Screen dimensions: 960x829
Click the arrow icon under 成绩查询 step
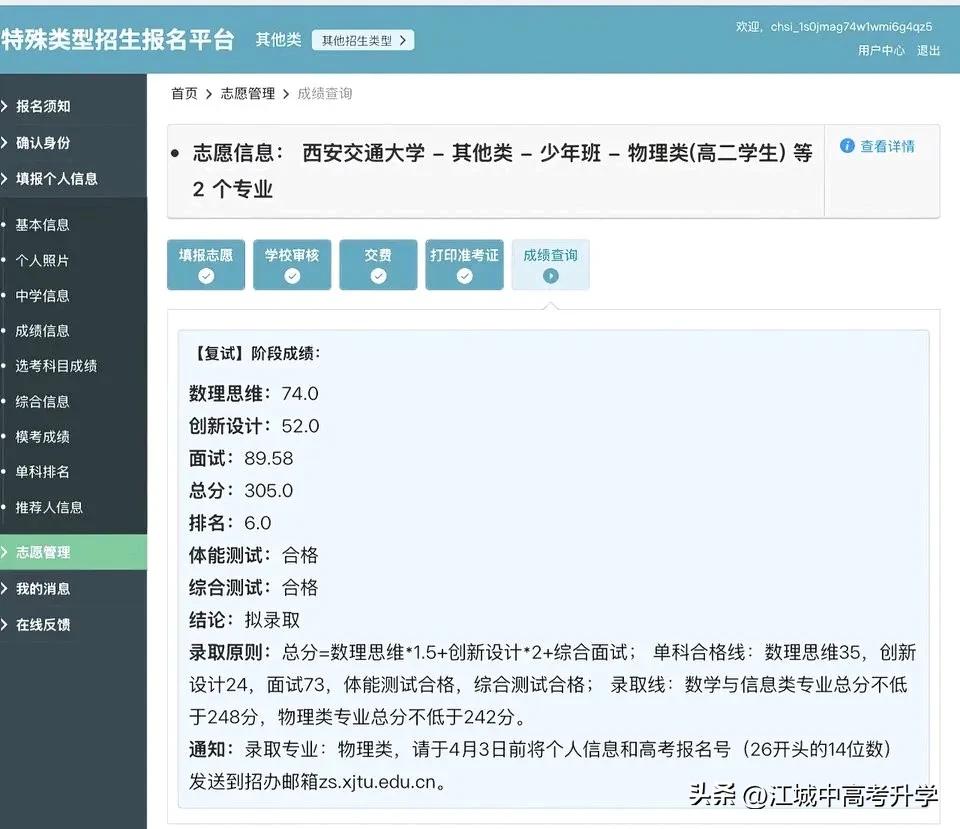tap(550, 276)
